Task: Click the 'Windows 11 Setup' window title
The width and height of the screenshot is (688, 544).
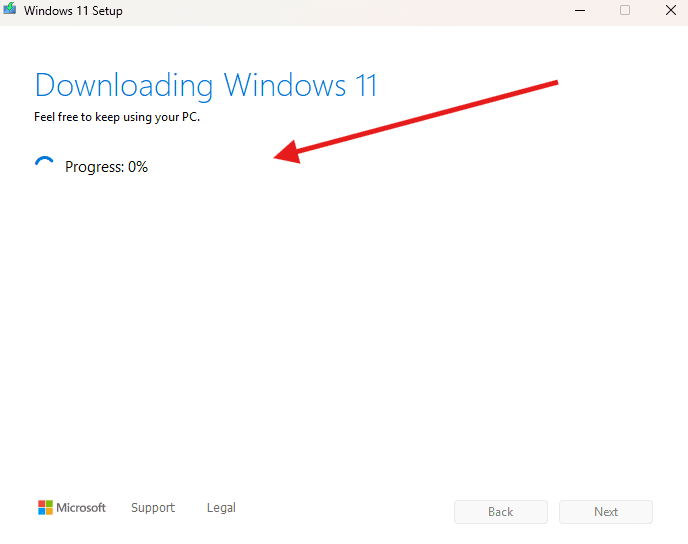Action: pyautogui.click(x=73, y=11)
